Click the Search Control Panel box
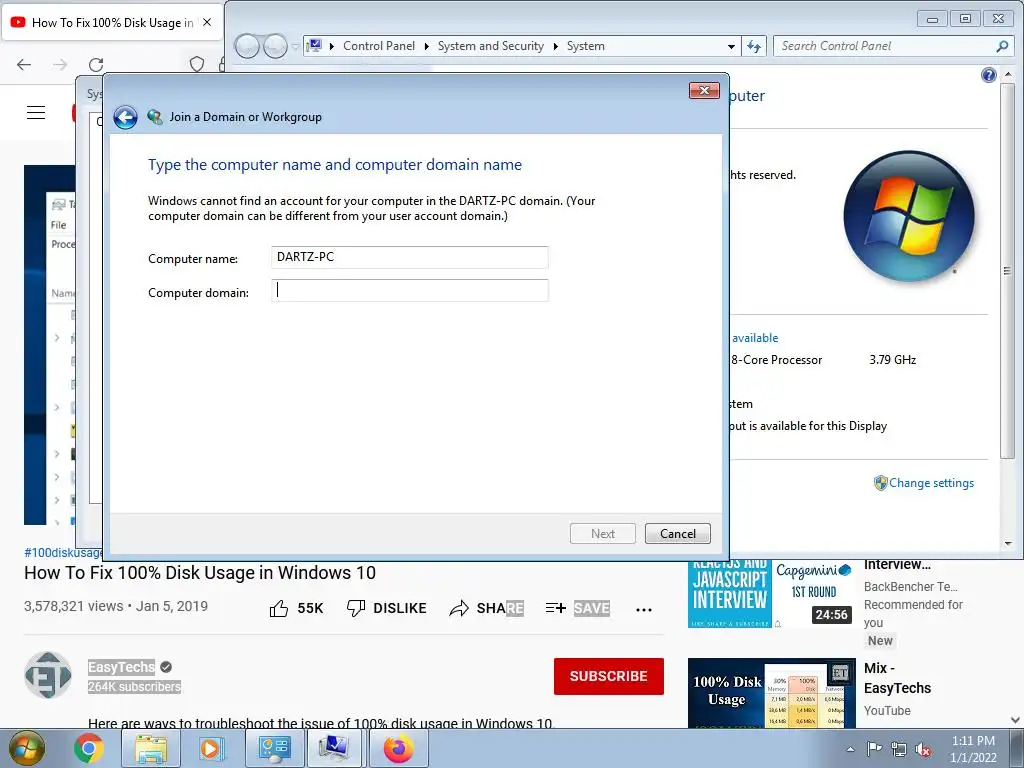 885,46
